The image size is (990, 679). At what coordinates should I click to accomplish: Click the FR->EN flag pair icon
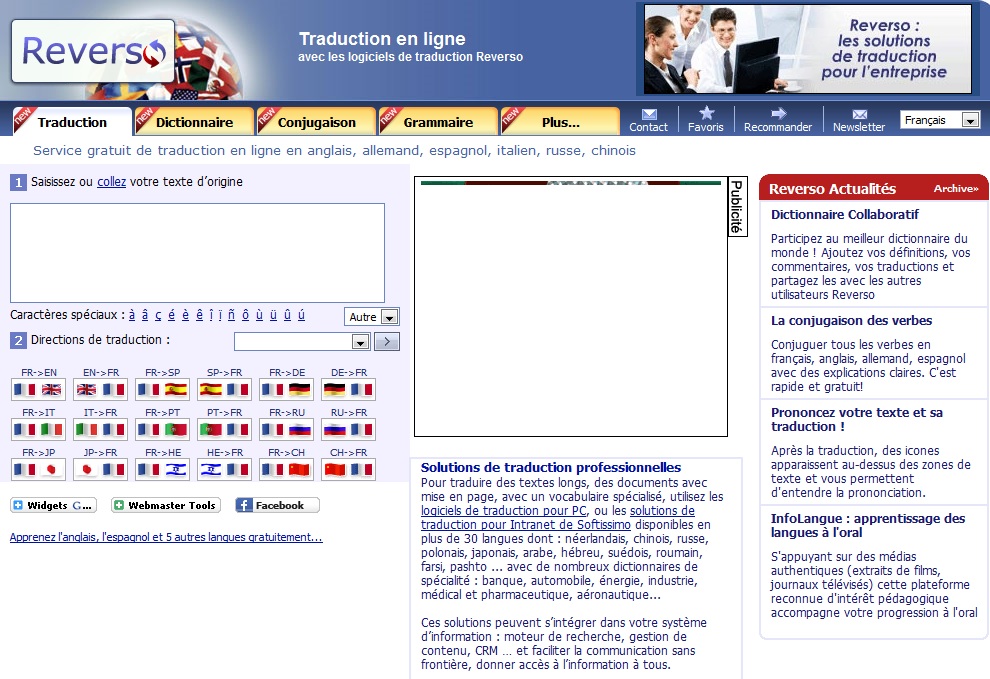pos(39,390)
